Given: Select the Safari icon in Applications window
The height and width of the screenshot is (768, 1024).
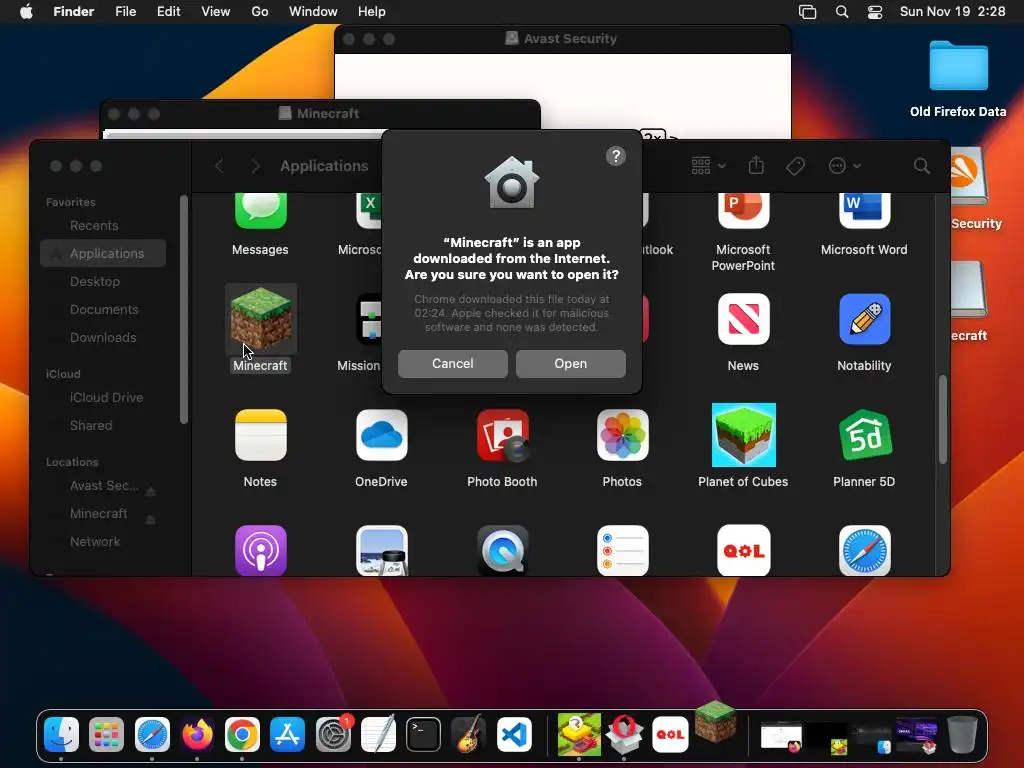Looking at the screenshot, I should [864, 551].
